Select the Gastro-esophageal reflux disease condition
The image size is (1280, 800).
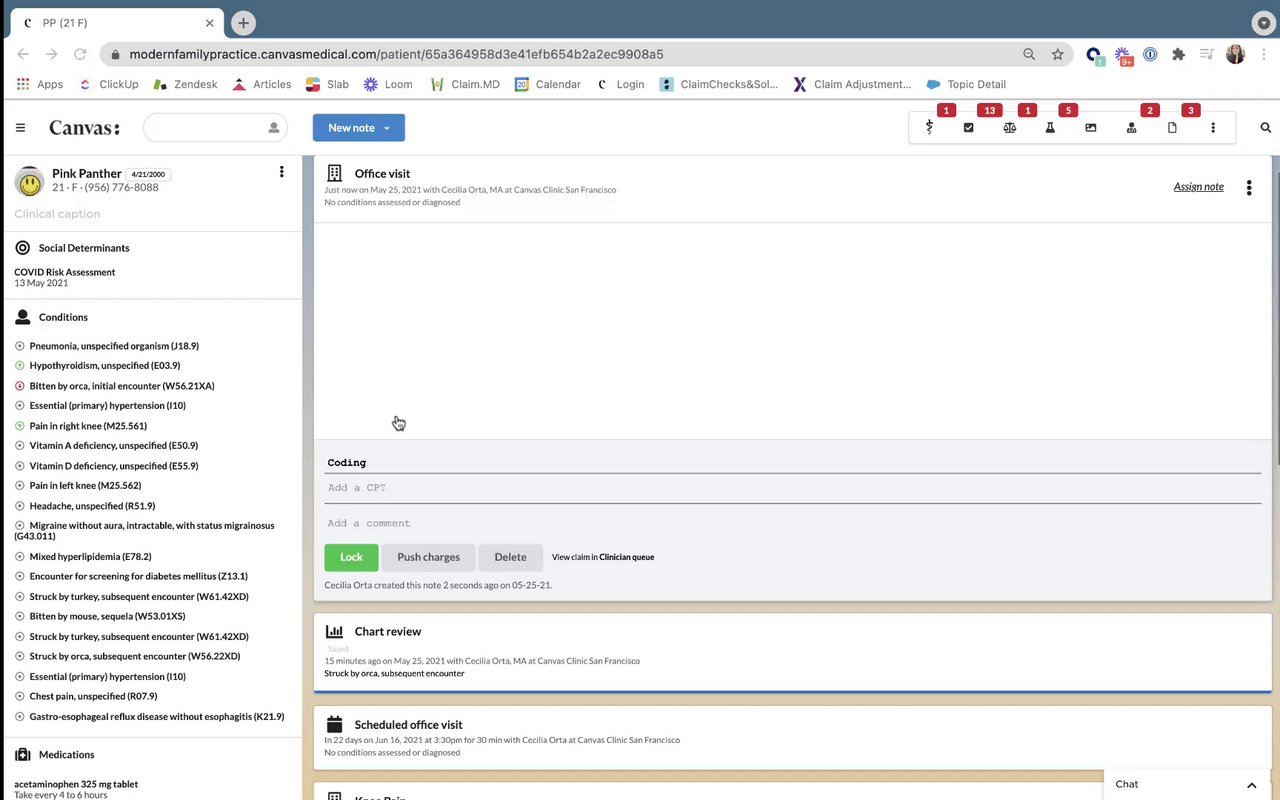coord(157,717)
